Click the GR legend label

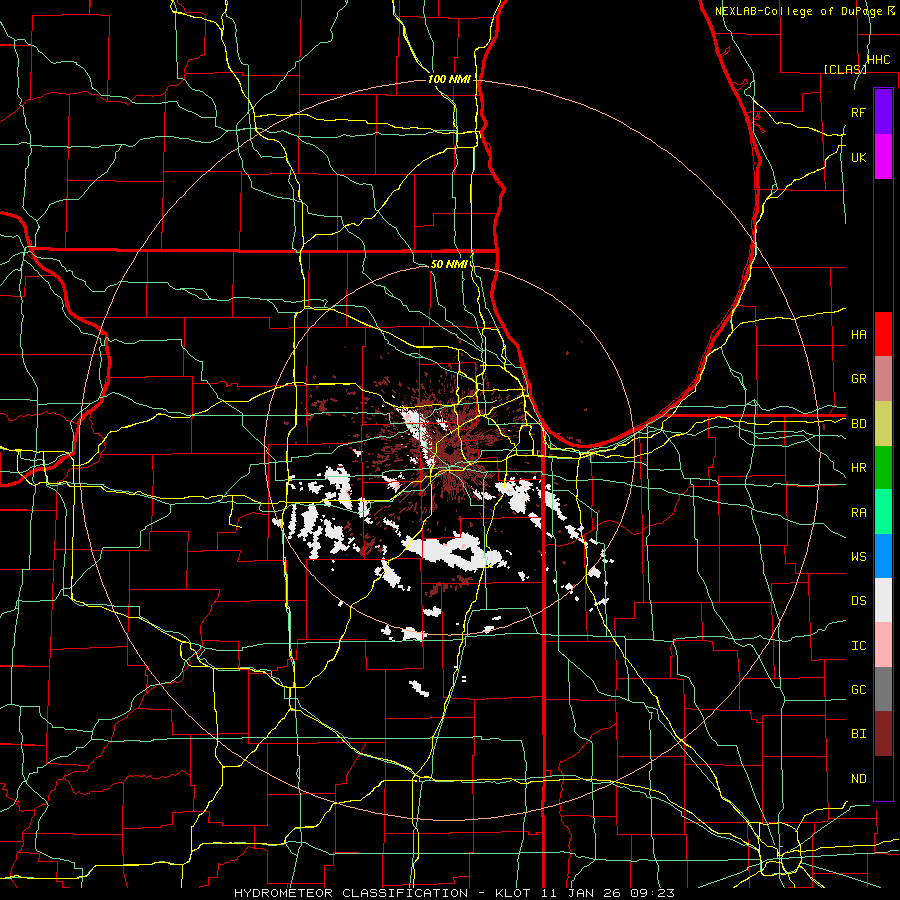859,379
